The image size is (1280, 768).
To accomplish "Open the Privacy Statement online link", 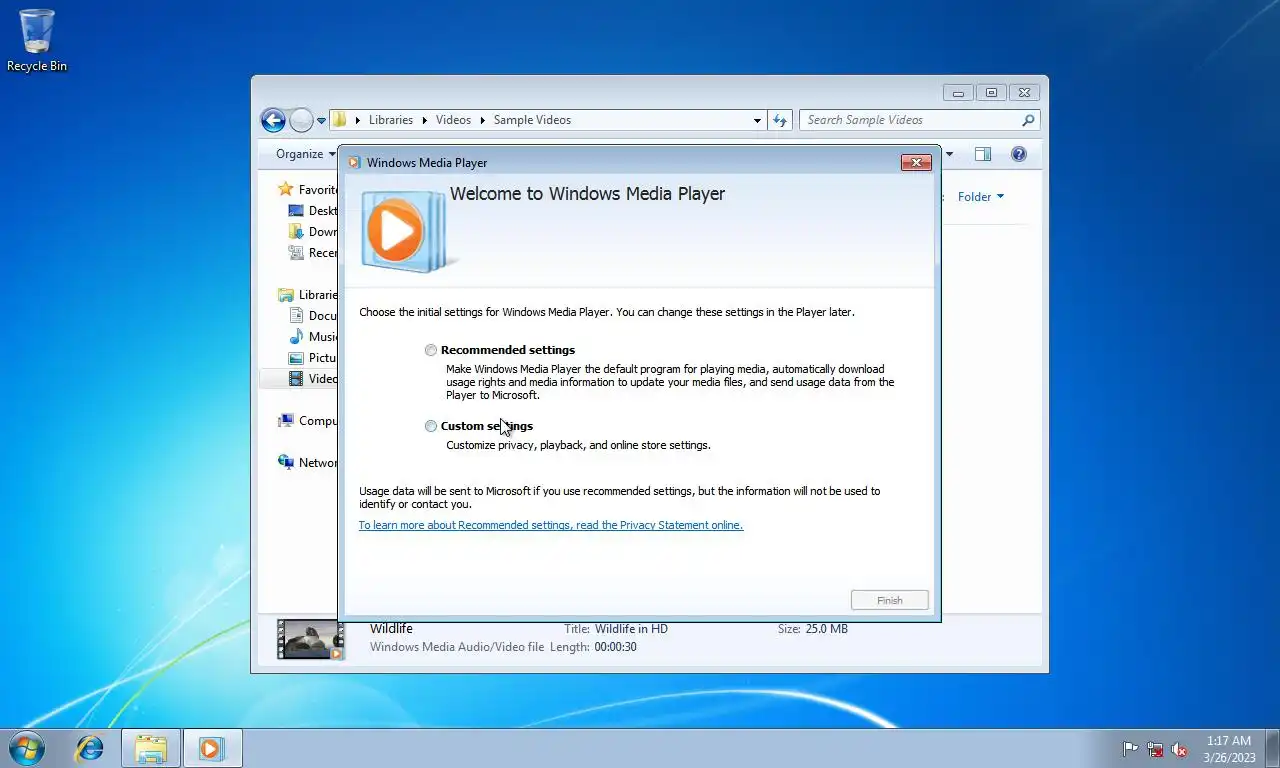I will coord(551,525).
